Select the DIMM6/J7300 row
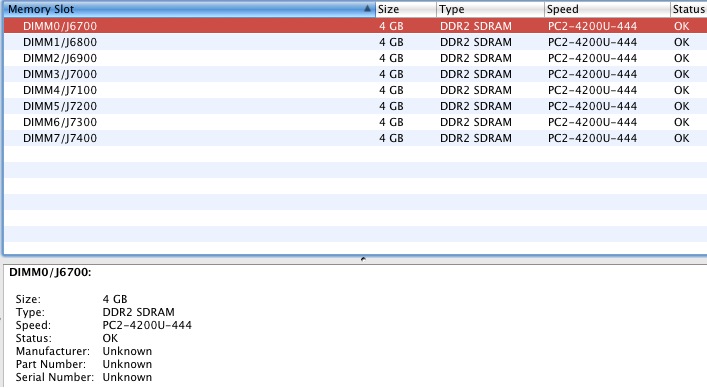The image size is (707, 388). click(x=355, y=122)
